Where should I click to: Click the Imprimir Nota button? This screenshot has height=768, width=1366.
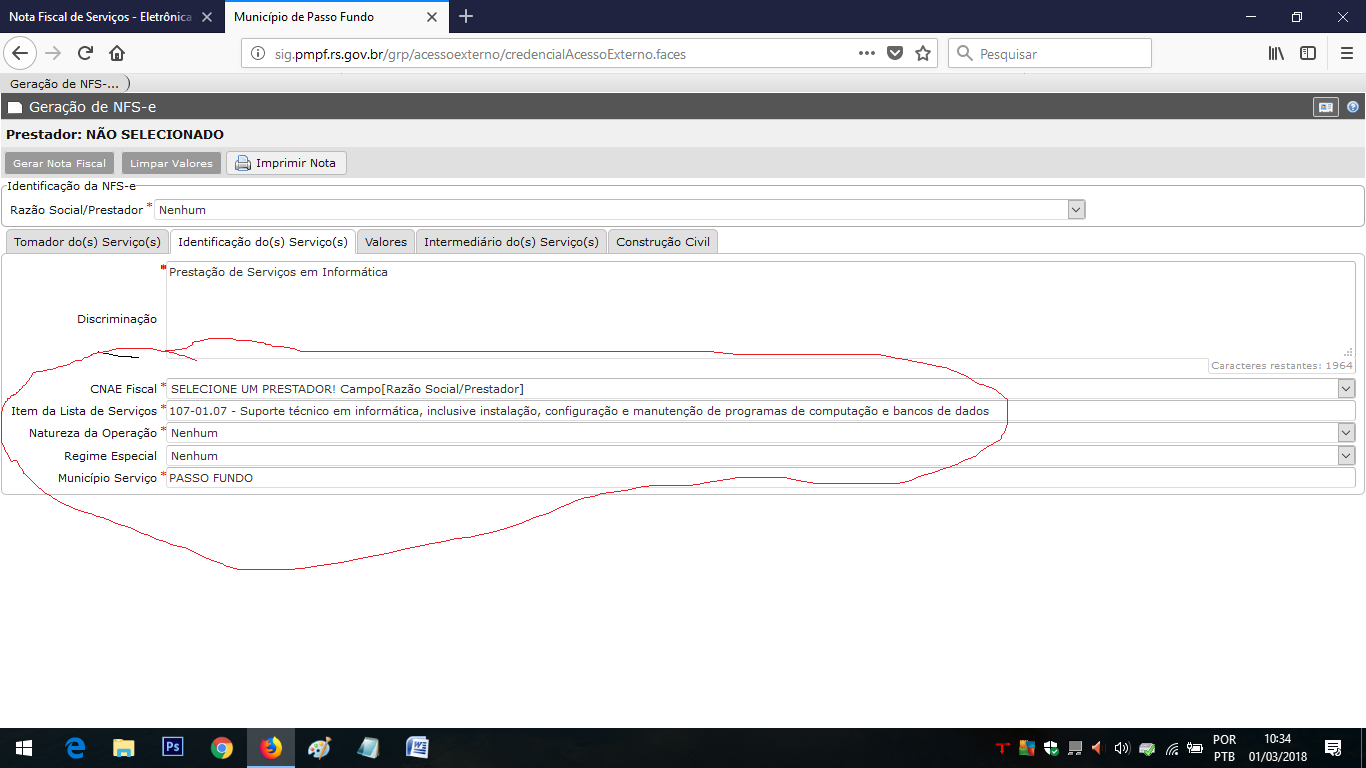click(x=286, y=163)
